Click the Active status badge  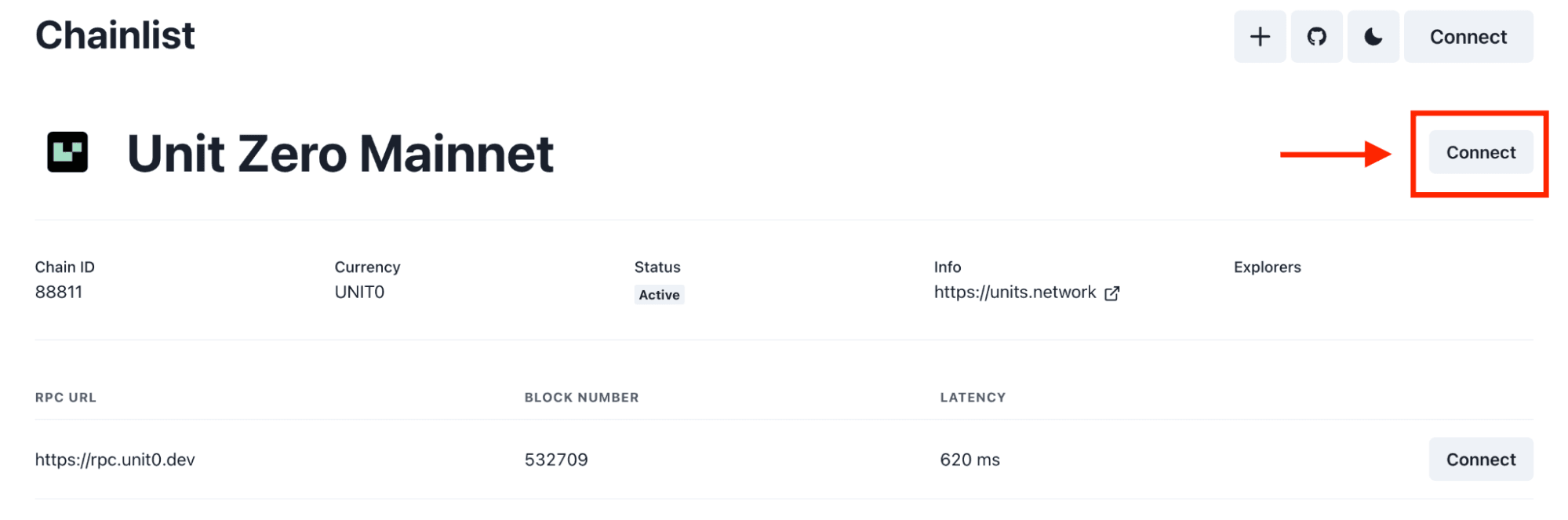[659, 295]
